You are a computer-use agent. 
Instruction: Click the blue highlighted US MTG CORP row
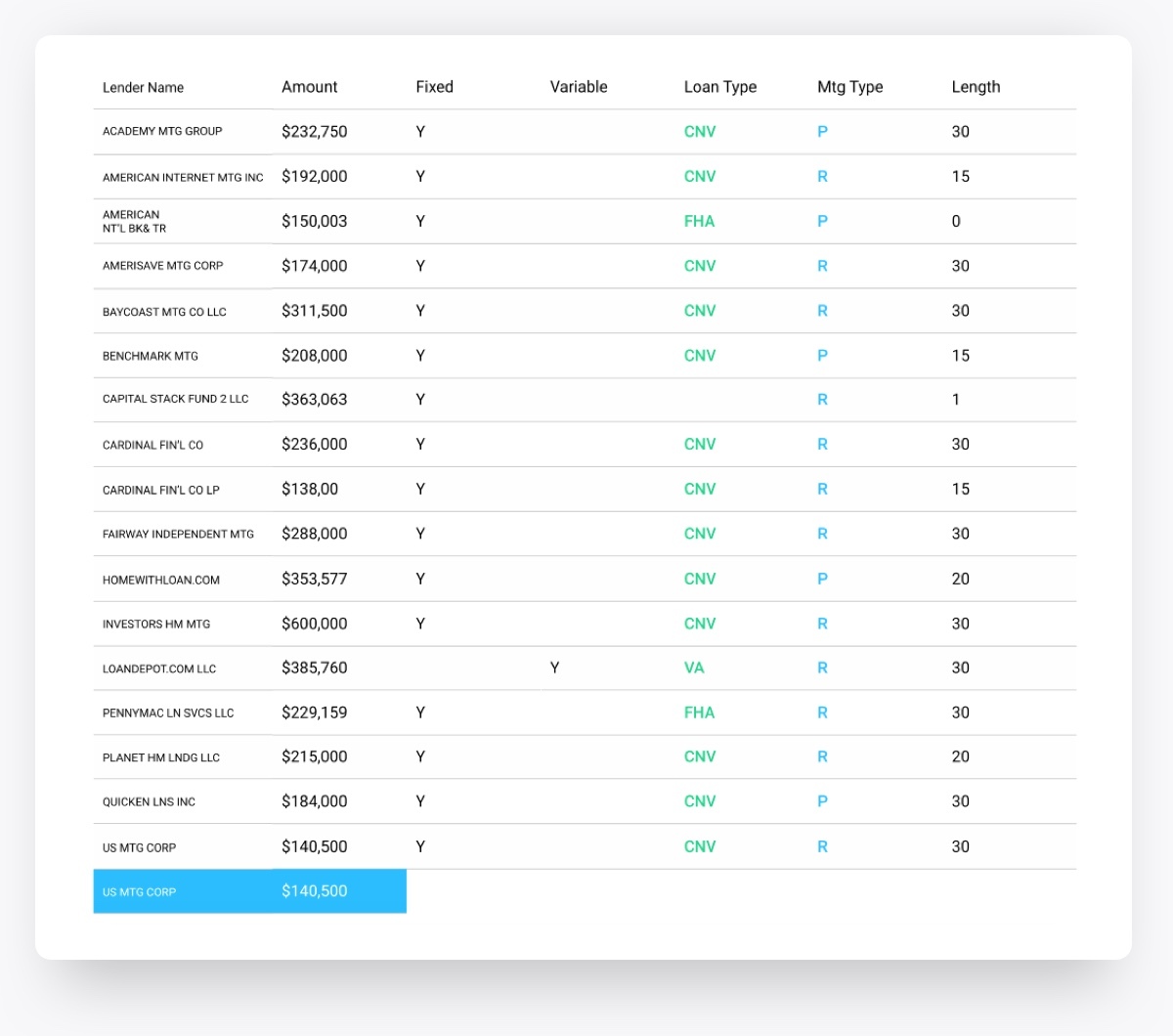pyautogui.click(x=249, y=891)
